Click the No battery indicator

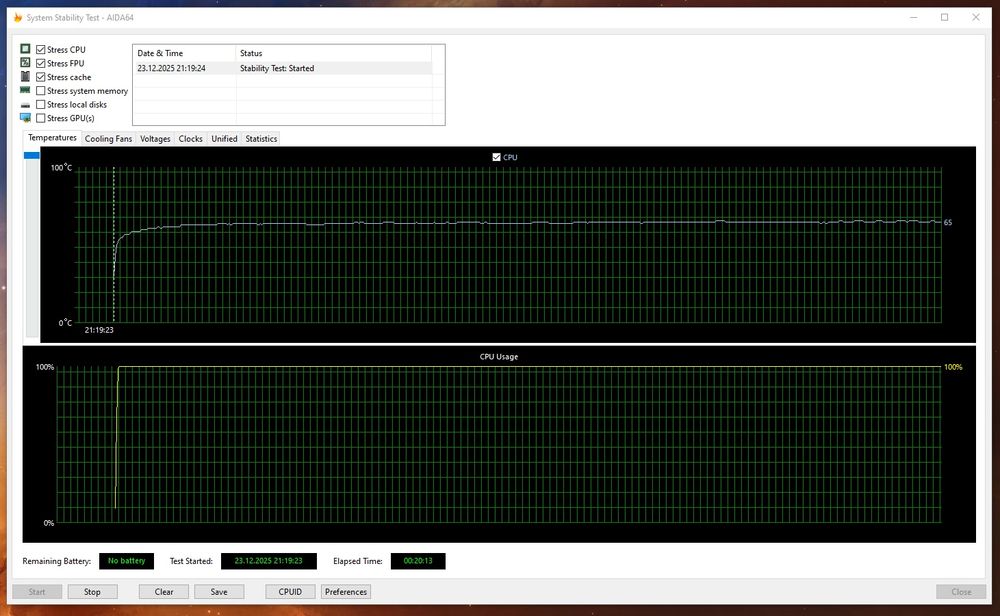pyautogui.click(x=126, y=561)
